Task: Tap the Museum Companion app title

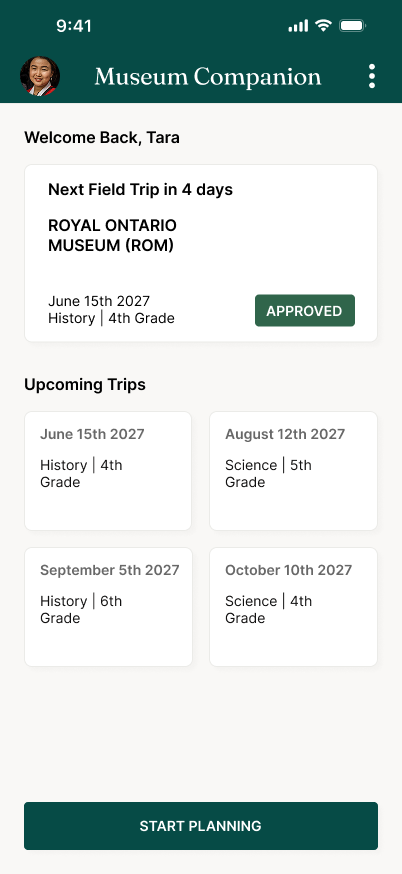Action: coord(208,77)
